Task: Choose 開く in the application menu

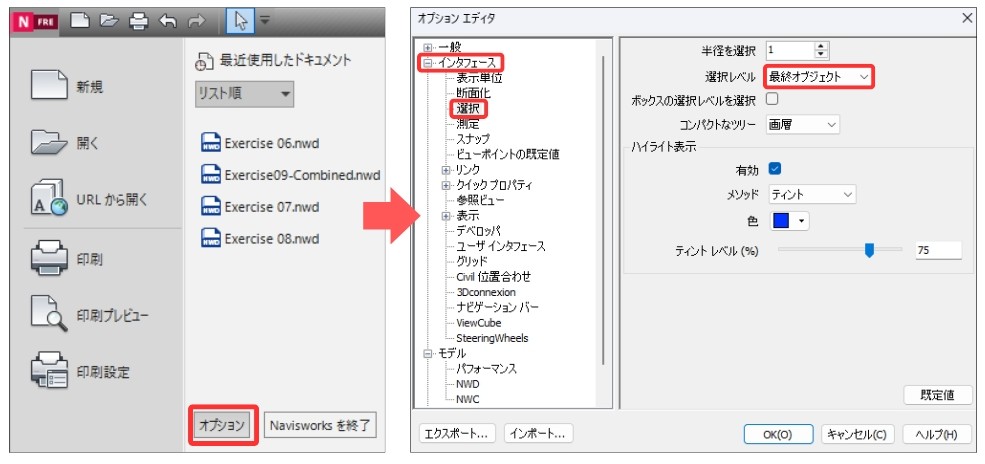Action: [x=64, y=143]
